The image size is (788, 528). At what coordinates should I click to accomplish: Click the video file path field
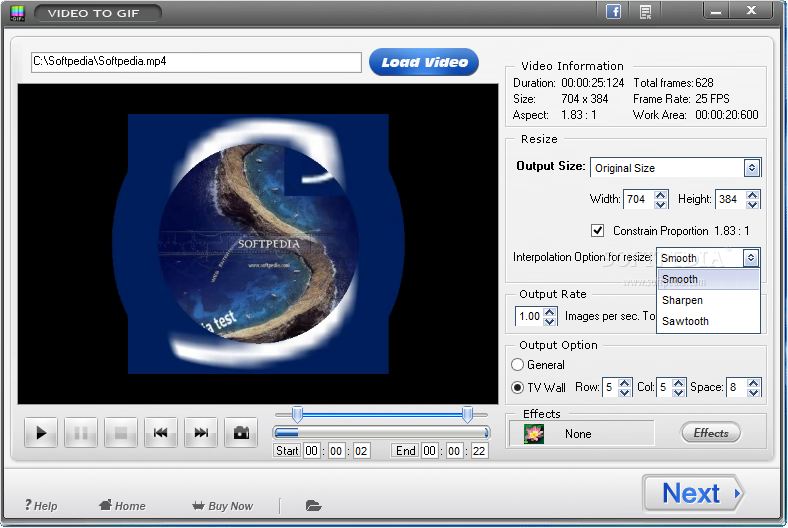point(196,62)
